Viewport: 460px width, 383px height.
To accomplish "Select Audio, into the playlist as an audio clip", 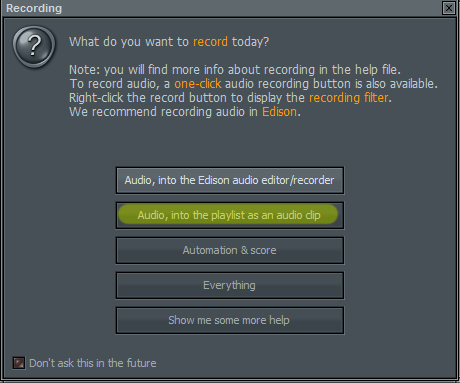I will point(230,215).
